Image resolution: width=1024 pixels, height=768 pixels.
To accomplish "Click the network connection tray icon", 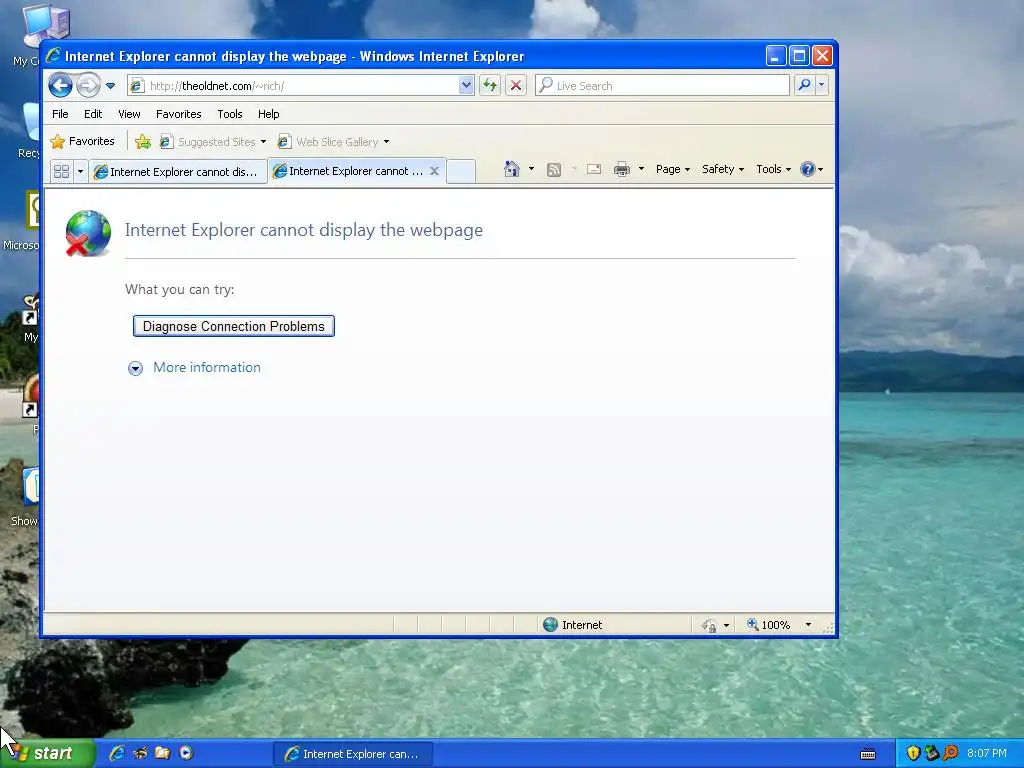I will 932,753.
